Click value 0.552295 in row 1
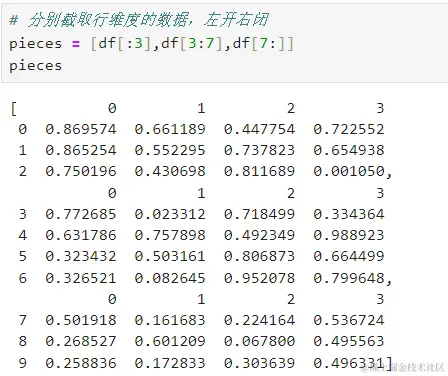 170,150
